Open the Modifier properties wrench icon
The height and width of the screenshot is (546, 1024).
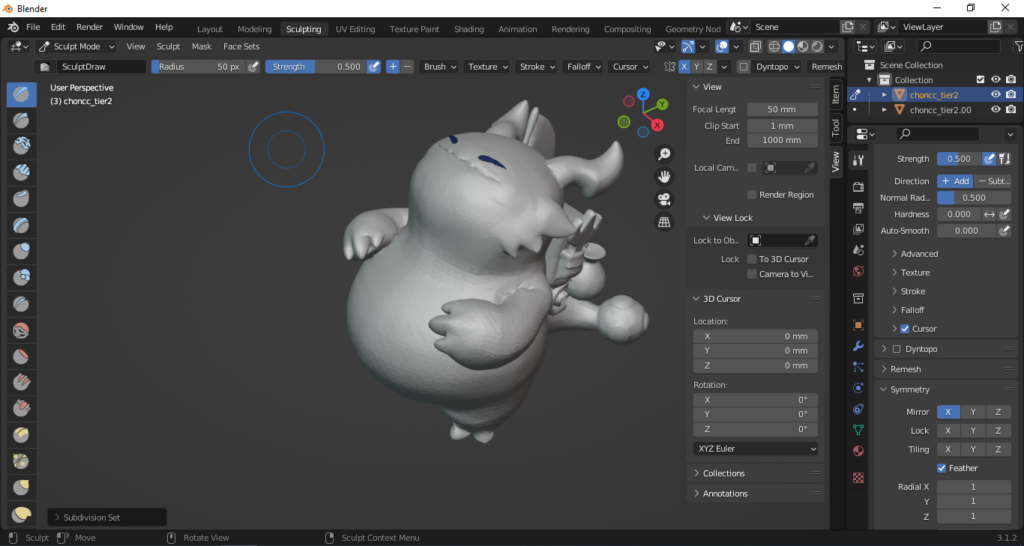[x=859, y=345]
